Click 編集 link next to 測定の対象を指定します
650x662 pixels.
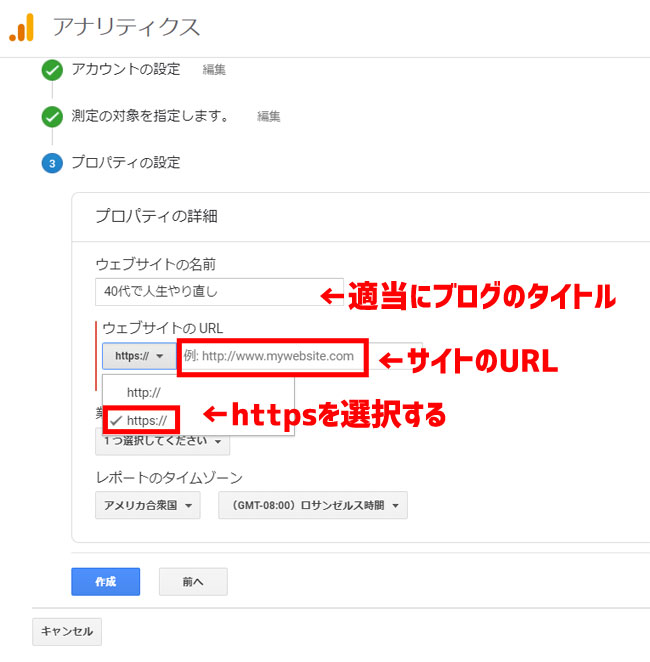click(268, 117)
